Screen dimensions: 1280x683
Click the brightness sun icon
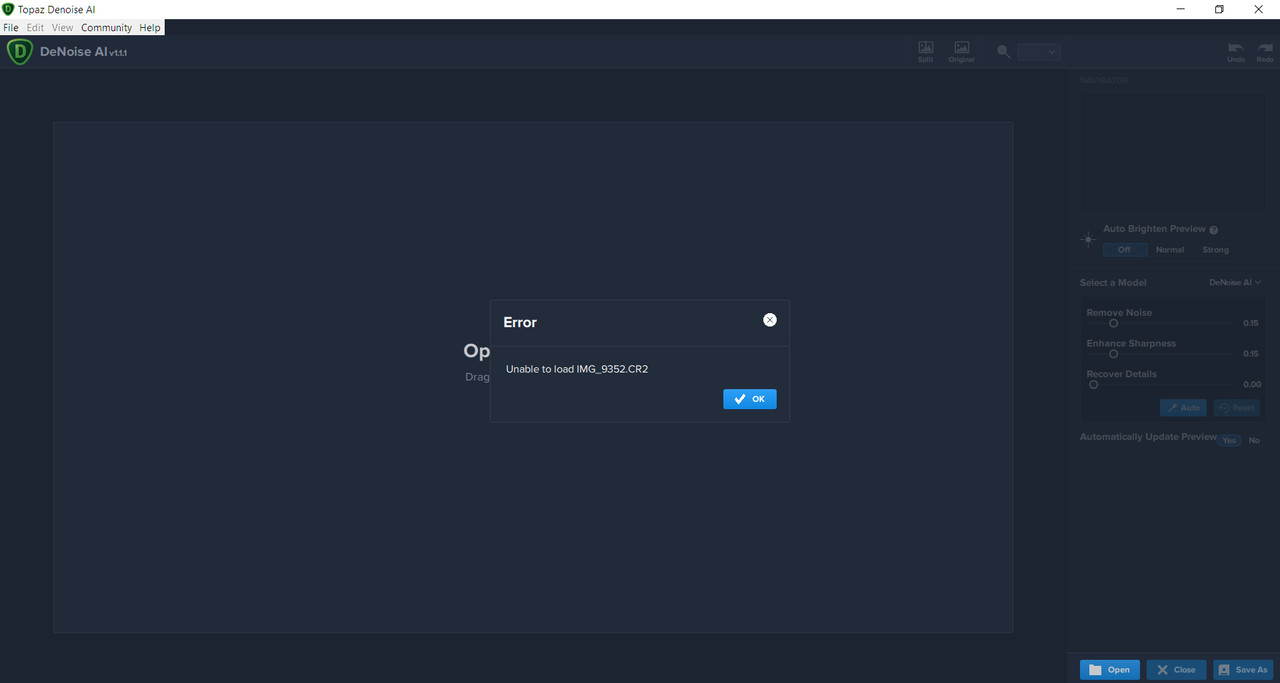[x=1089, y=240]
